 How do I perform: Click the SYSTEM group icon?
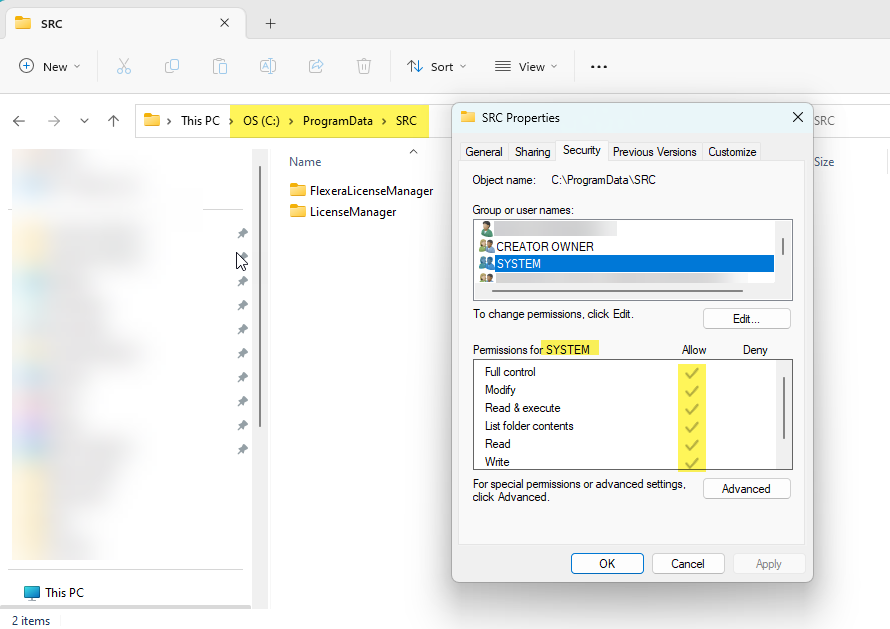pyautogui.click(x=486, y=263)
